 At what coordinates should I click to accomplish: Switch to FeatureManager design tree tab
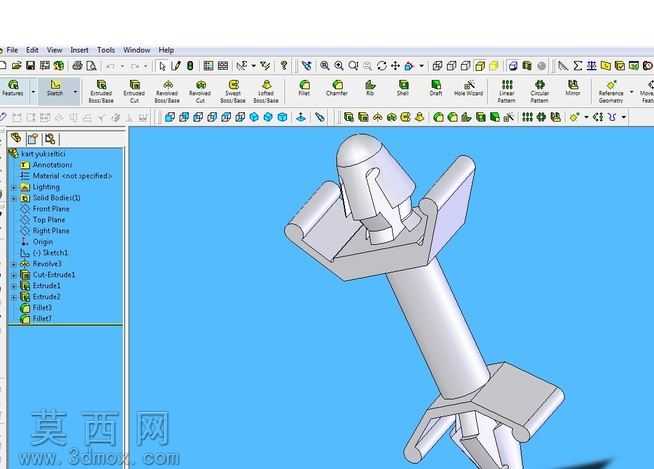[x=16, y=138]
